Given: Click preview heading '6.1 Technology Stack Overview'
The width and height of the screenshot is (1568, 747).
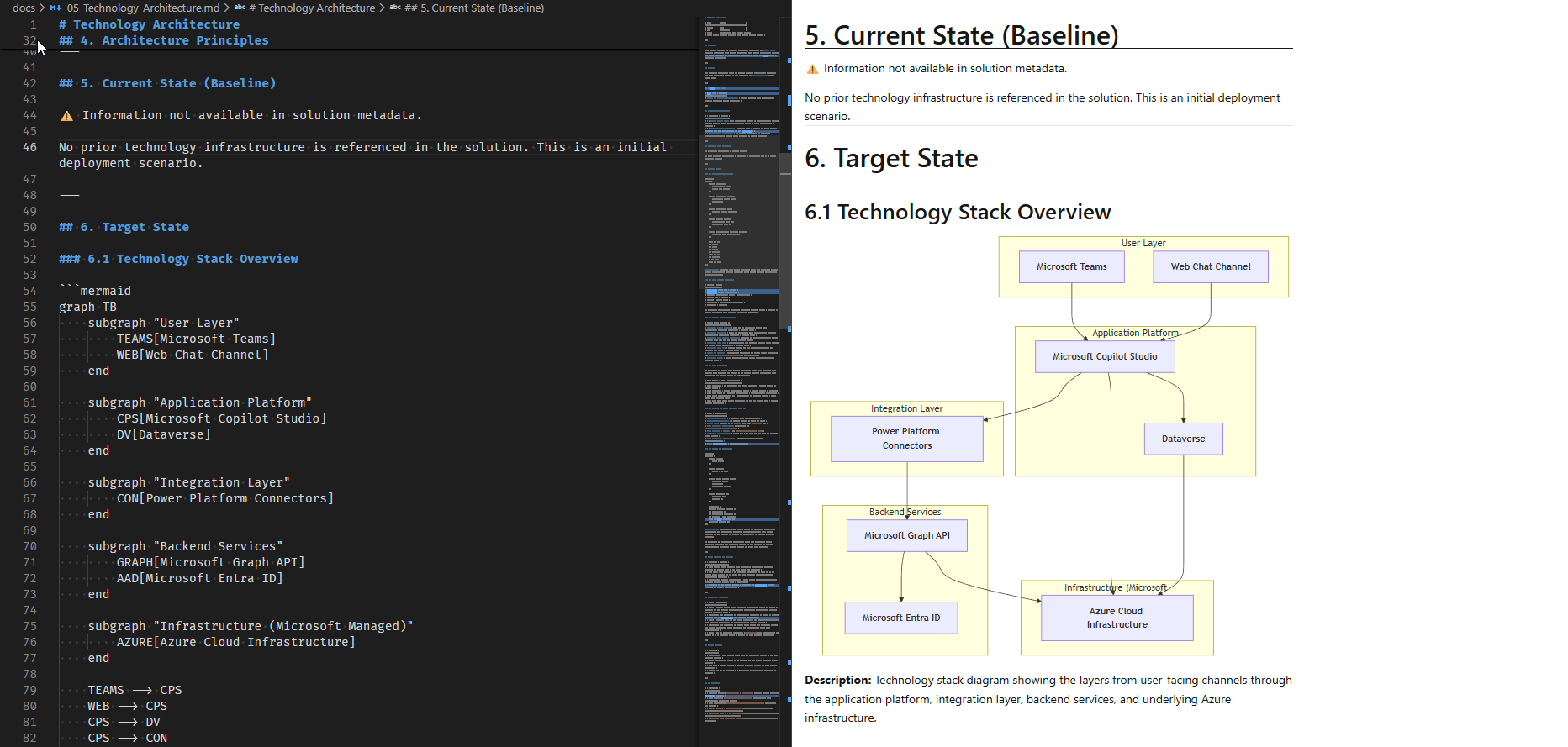Looking at the screenshot, I should click(x=958, y=212).
